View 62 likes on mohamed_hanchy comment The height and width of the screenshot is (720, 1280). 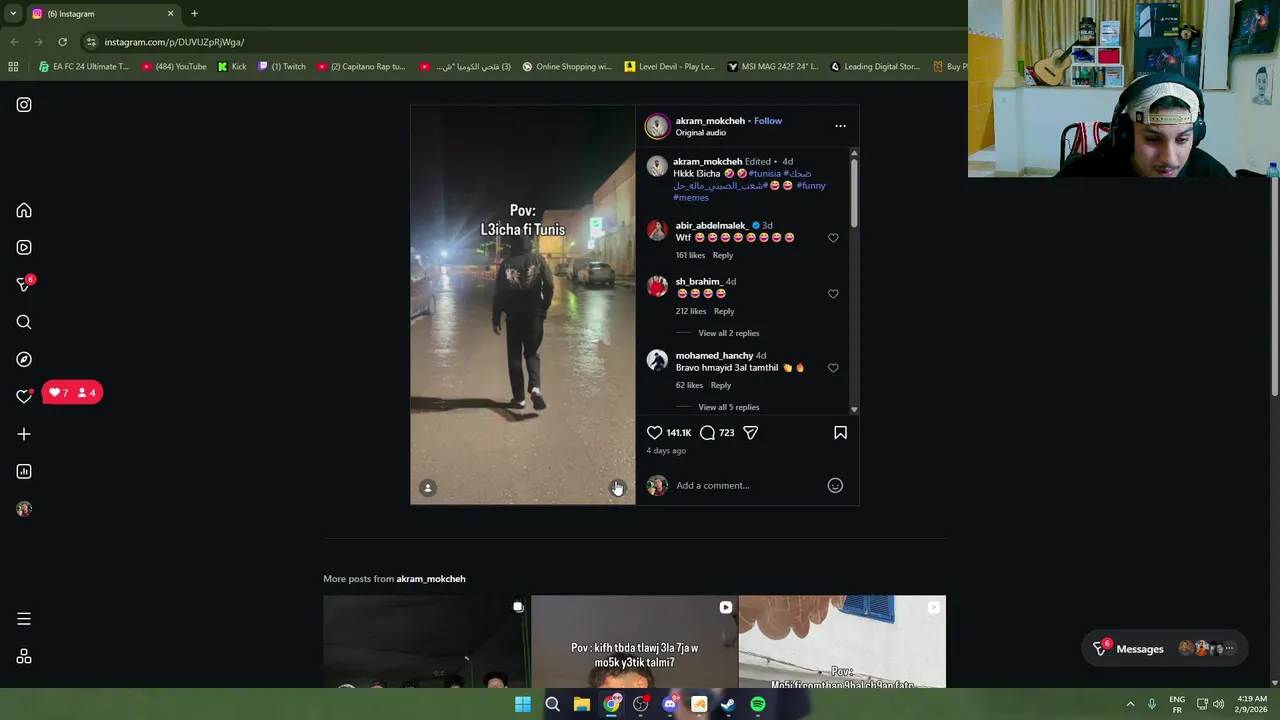tap(689, 385)
